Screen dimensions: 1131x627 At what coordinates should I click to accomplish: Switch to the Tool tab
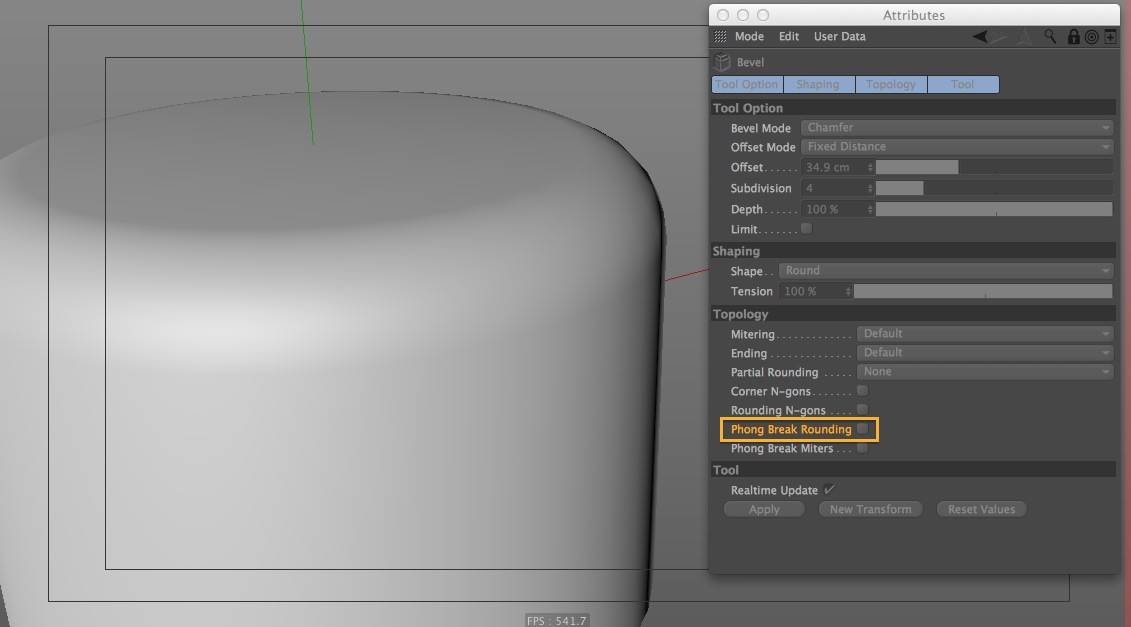coord(963,84)
